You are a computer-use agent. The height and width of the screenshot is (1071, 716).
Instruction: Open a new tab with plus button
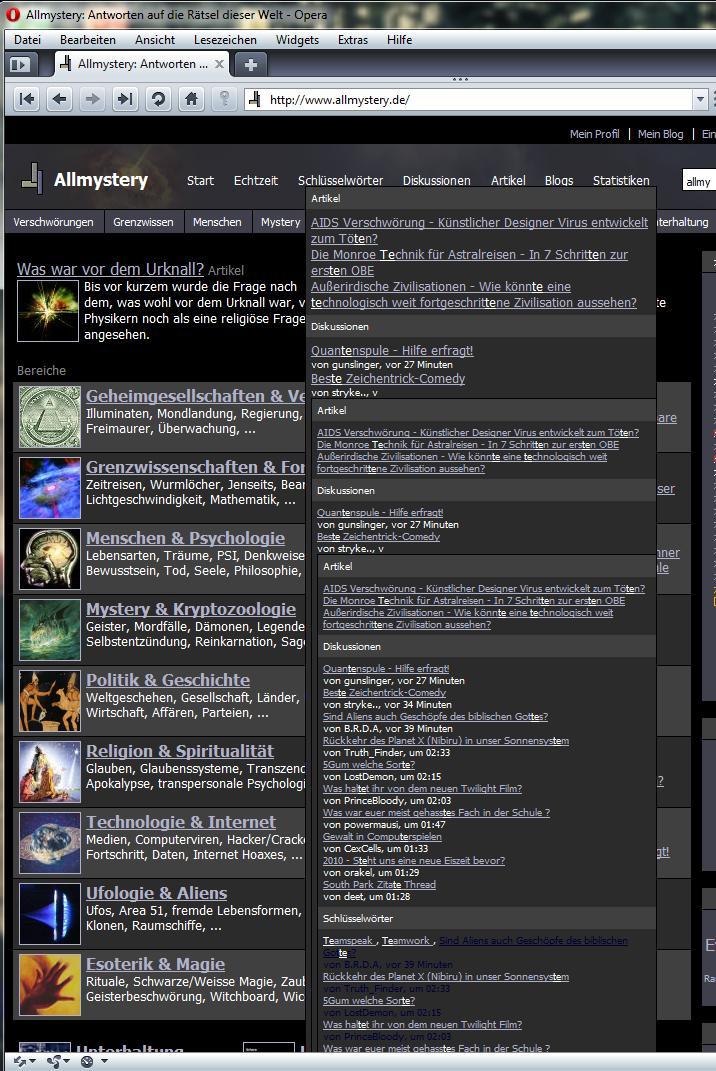coord(250,64)
